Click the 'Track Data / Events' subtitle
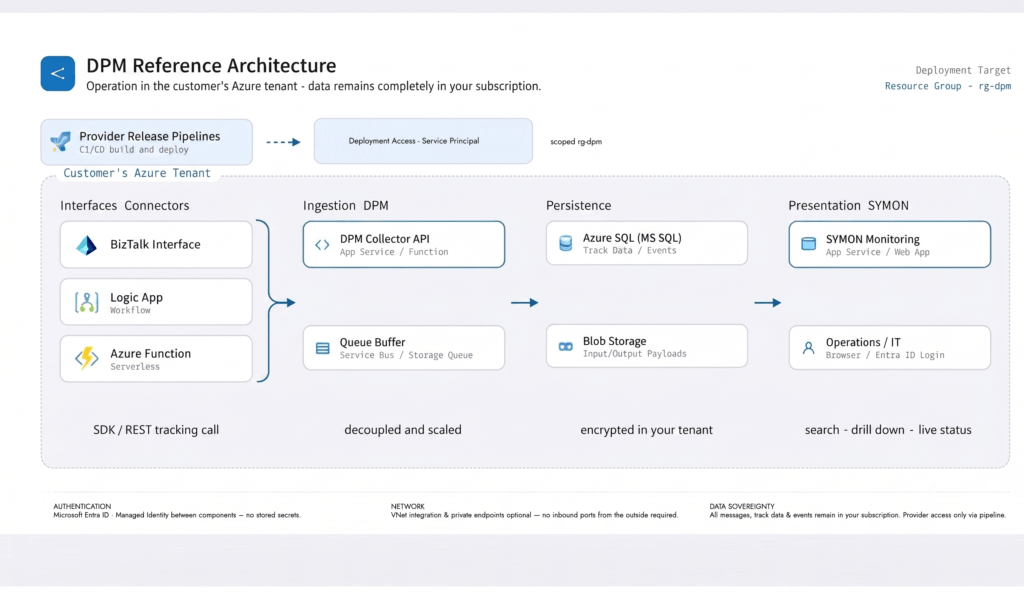 coord(630,251)
